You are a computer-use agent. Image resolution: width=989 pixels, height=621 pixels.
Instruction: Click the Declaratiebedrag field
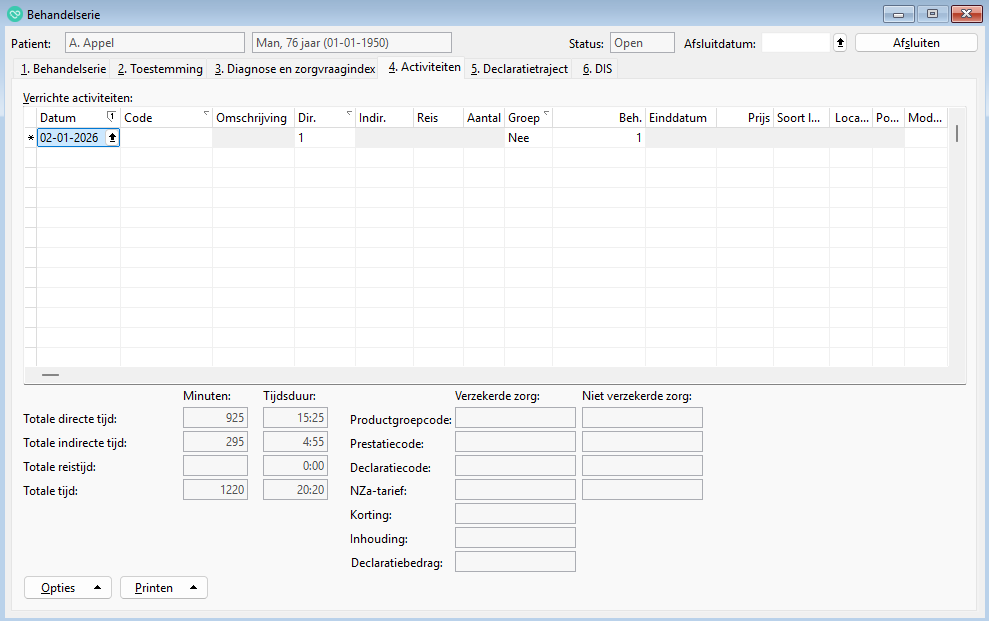coord(515,561)
